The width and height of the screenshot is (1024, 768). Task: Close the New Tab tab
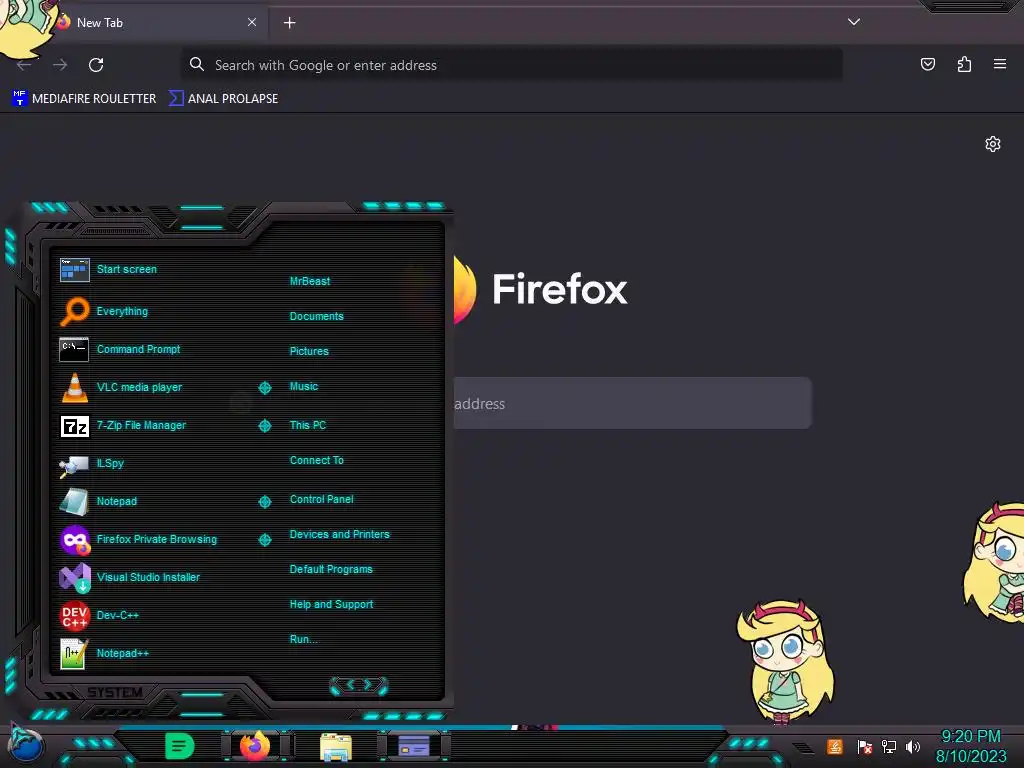click(251, 22)
